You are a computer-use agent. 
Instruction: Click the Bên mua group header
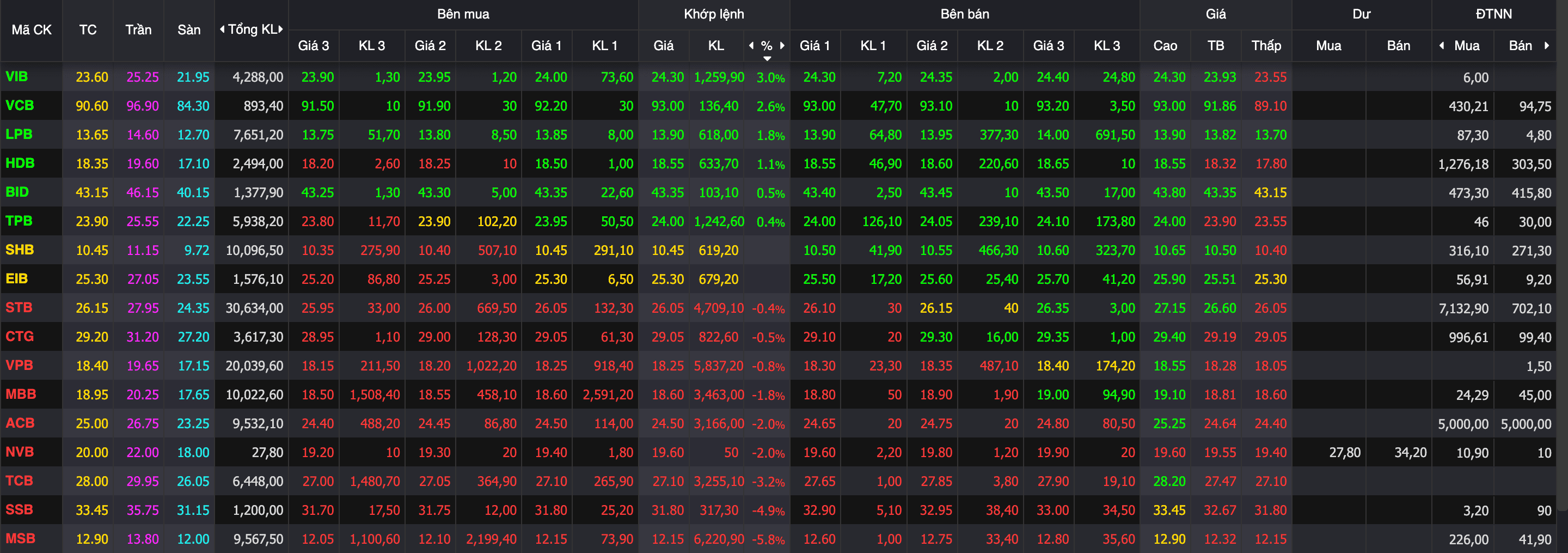pos(463,14)
